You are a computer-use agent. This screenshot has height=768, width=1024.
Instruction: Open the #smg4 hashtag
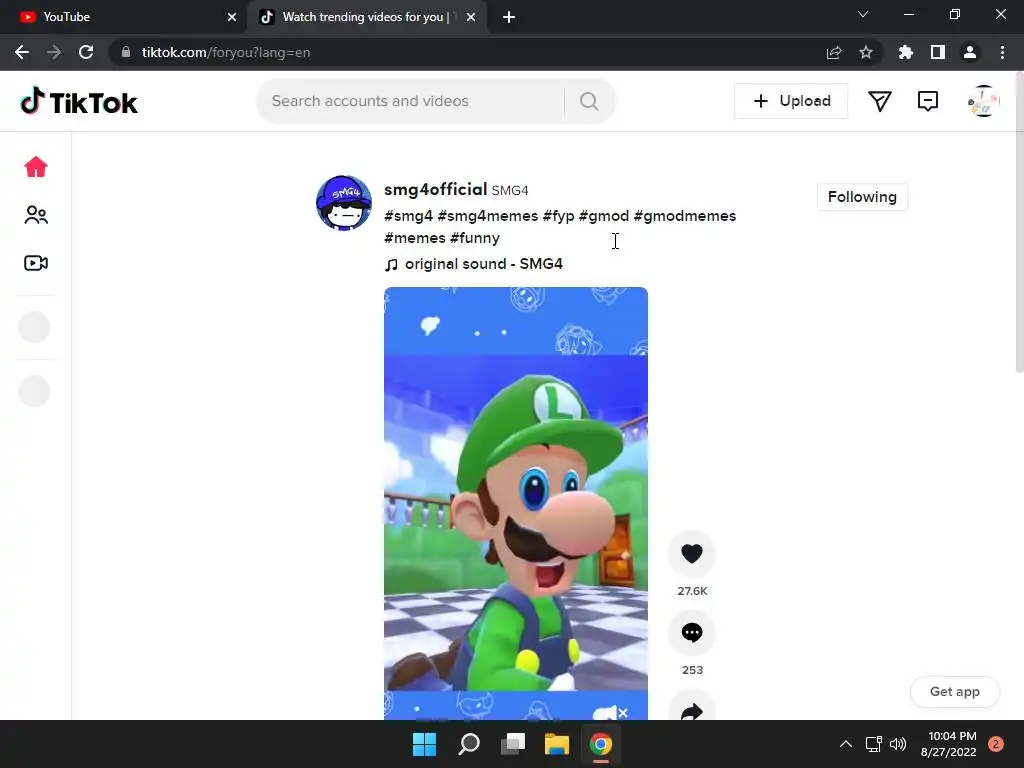pyautogui.click(x=408, y=216)
